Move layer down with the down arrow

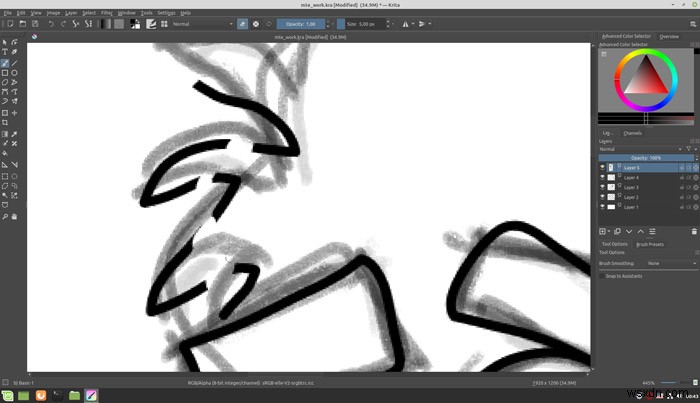(629, 231)
